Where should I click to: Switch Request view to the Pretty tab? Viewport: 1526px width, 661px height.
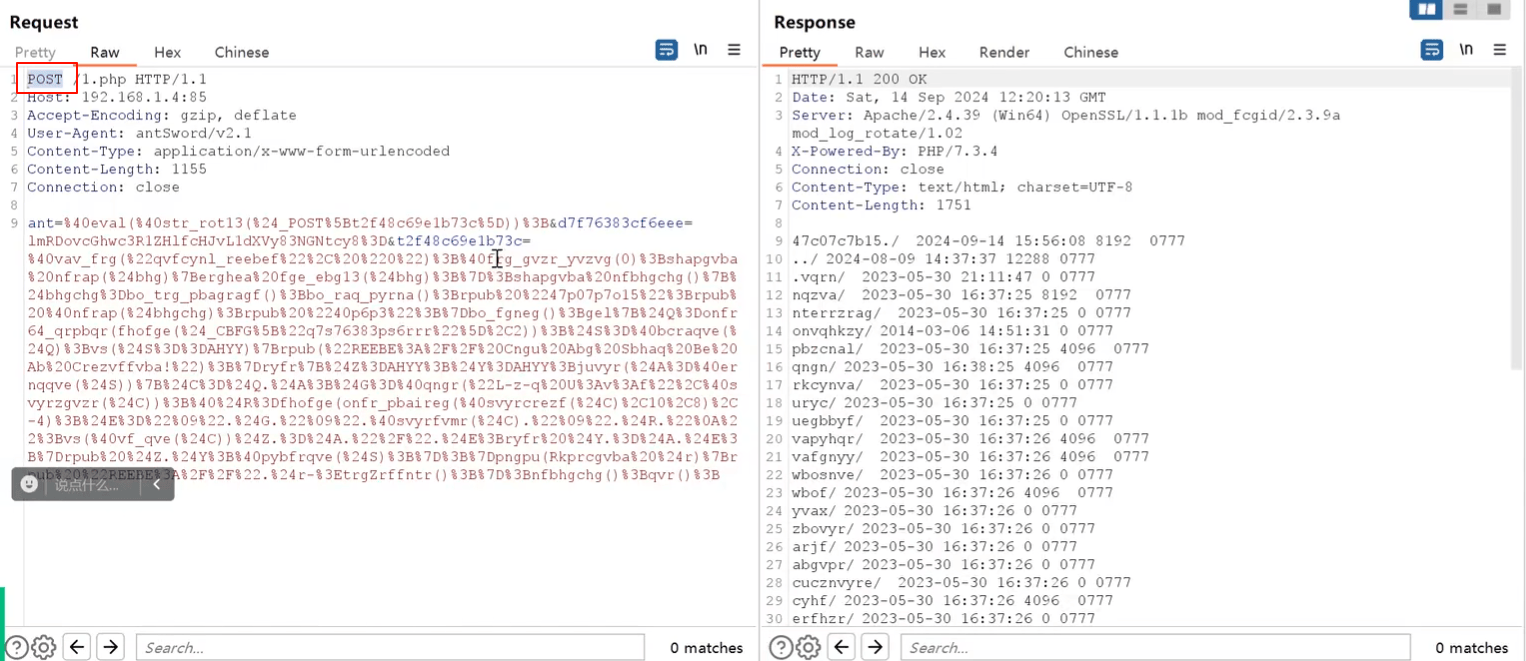(35, 52)
